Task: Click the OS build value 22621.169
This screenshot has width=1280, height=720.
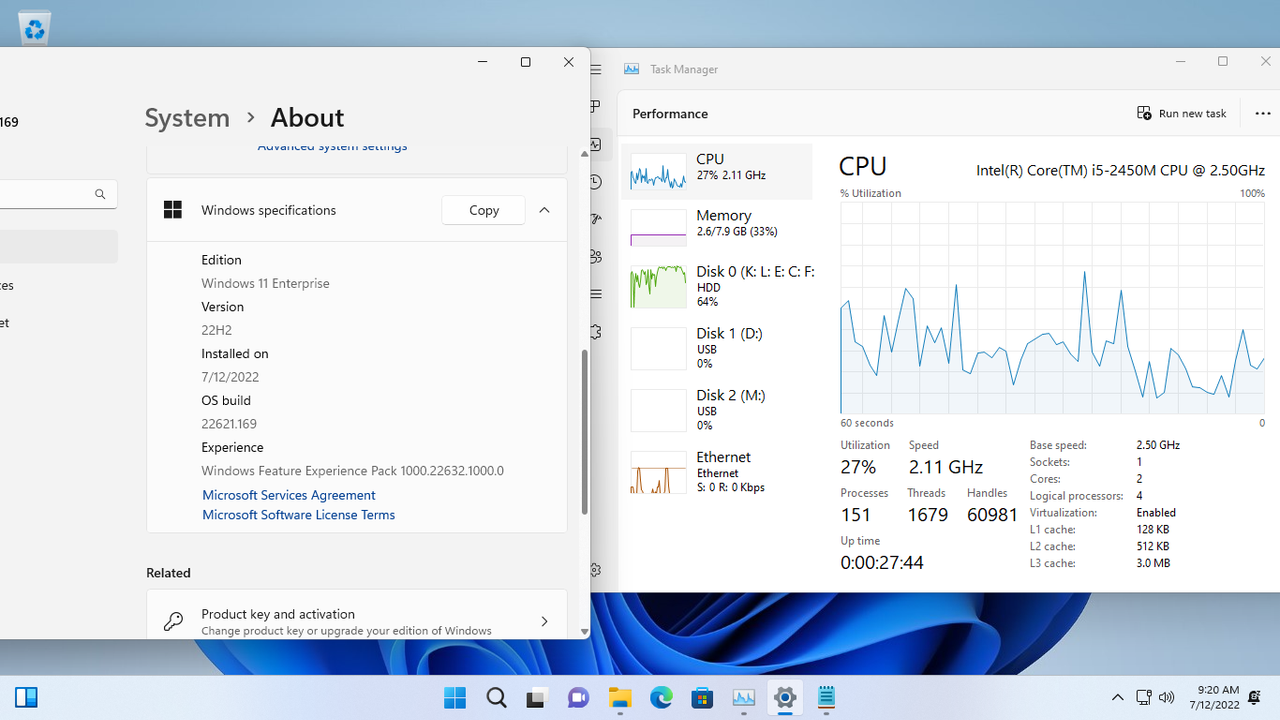Action: coord(229,424)
